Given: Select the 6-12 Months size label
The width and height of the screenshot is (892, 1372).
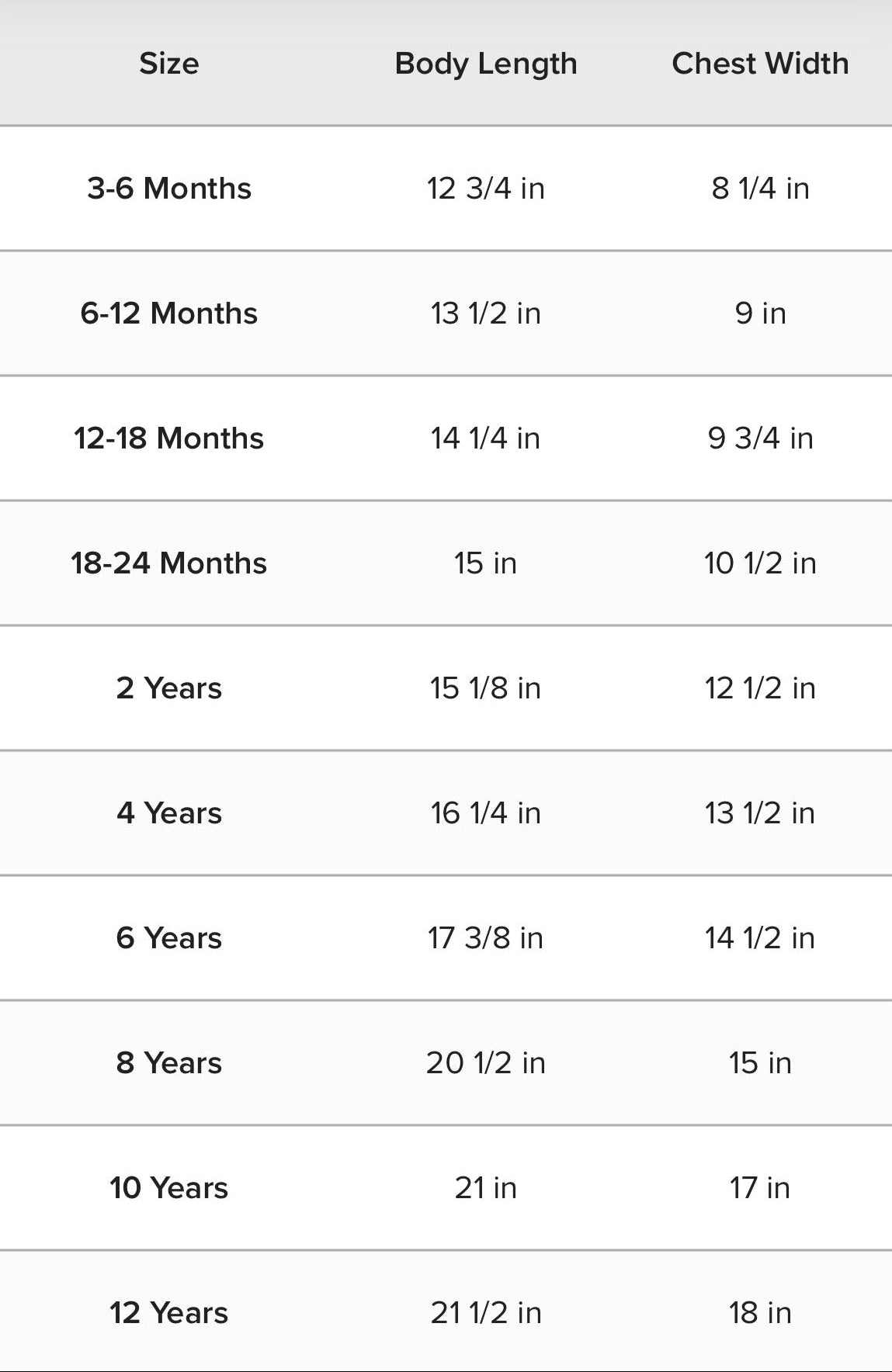Looking at the screenshot, I should (x=168, y=314).
